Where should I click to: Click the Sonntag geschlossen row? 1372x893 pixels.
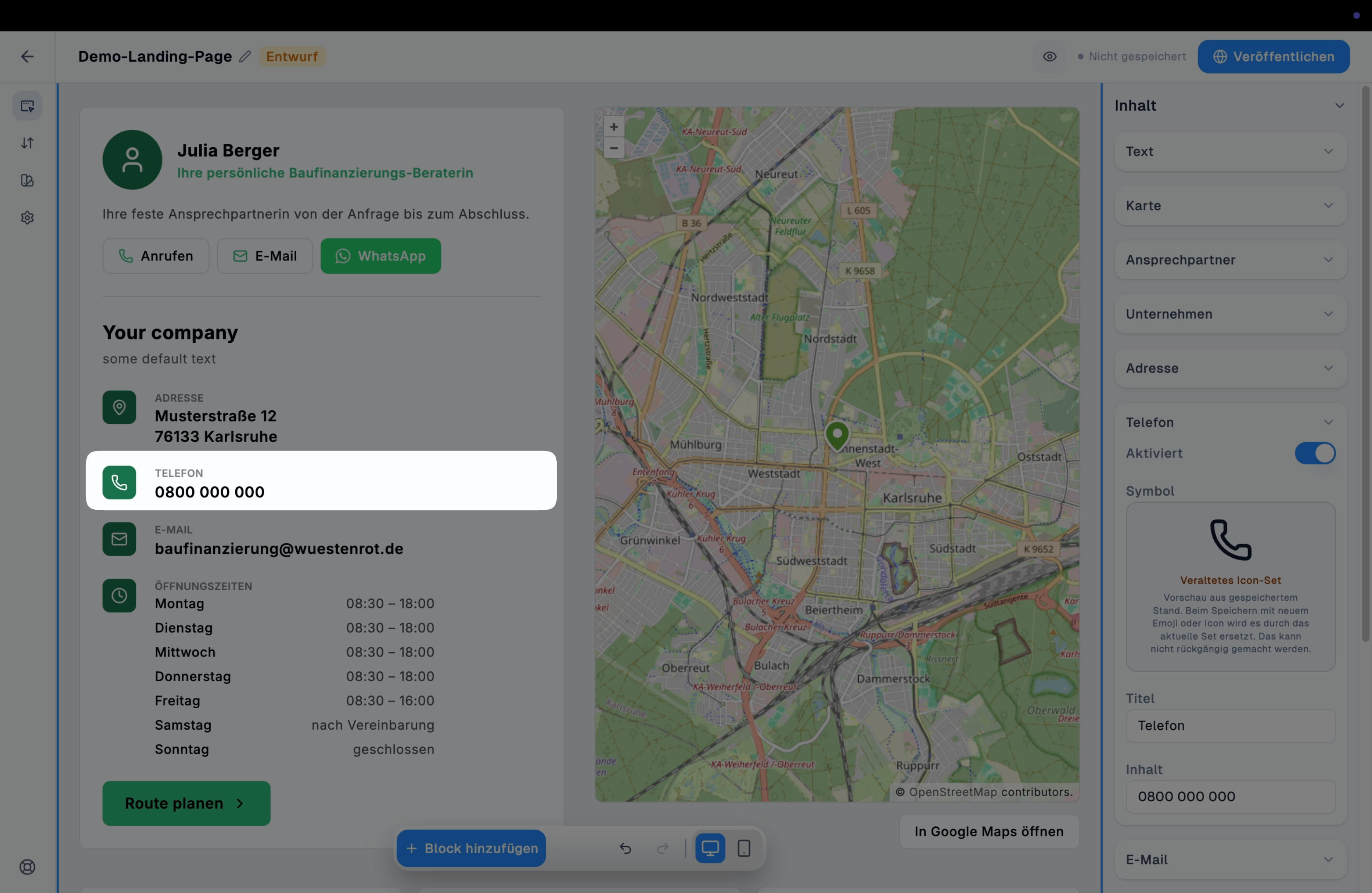point(294,750)
